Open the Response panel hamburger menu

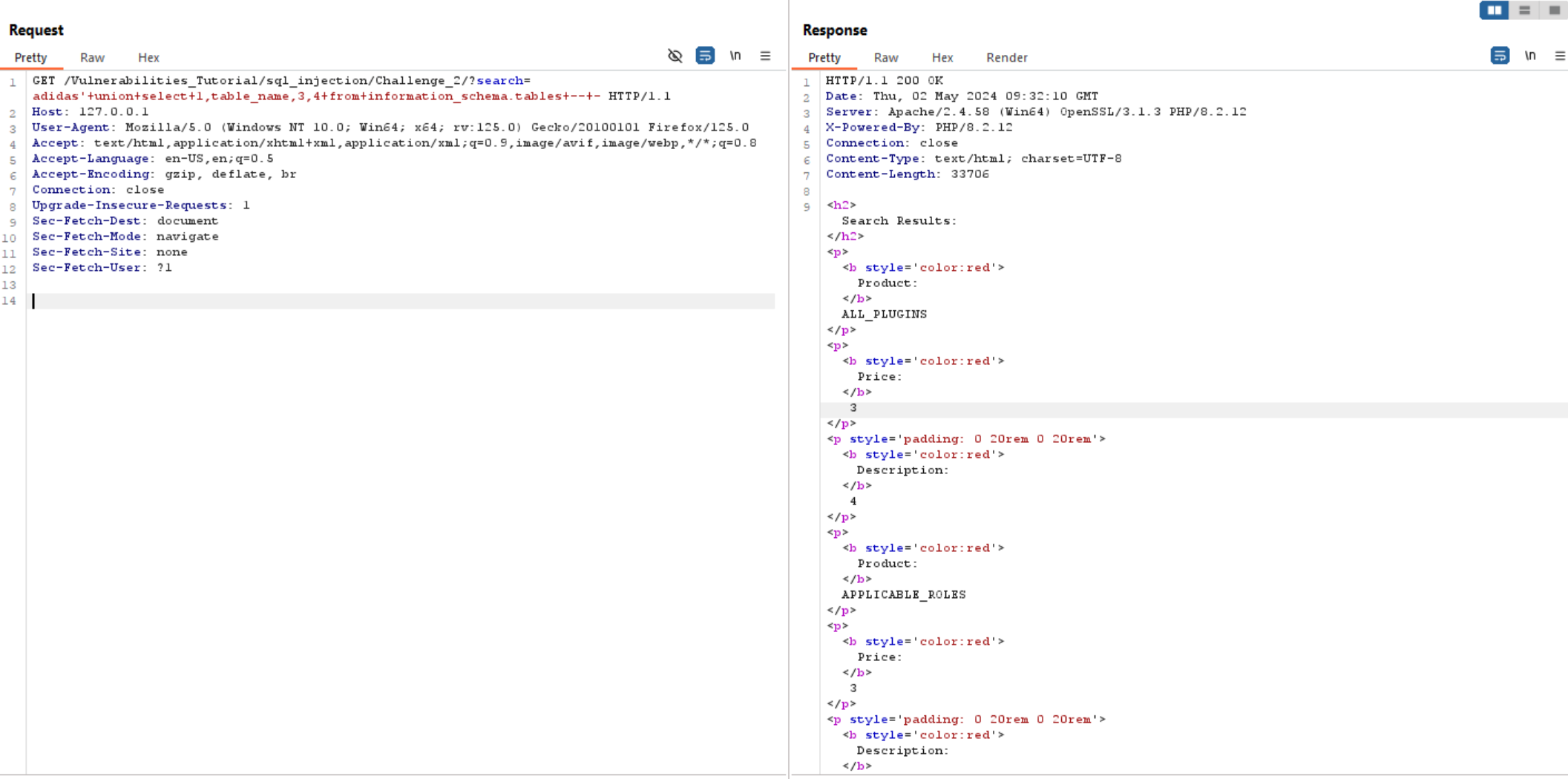[1560, 56]
